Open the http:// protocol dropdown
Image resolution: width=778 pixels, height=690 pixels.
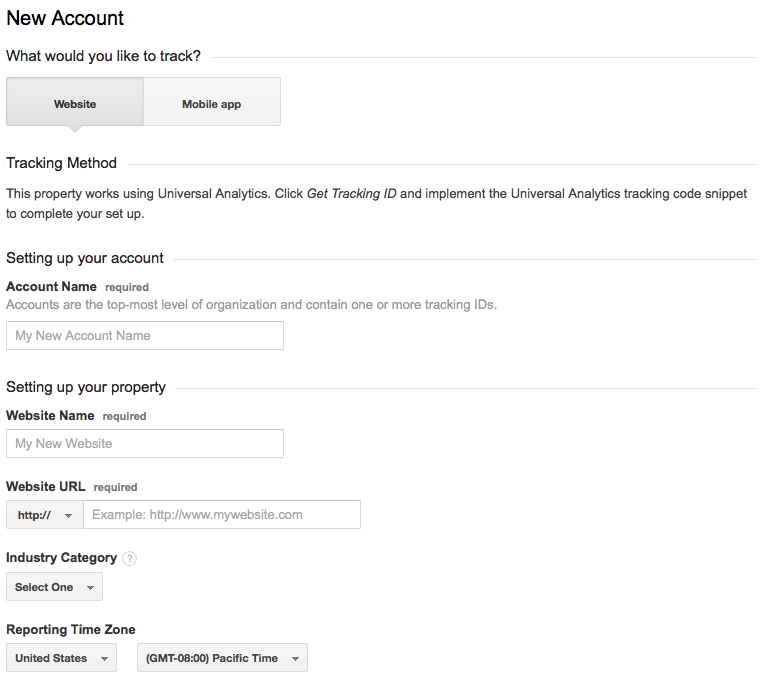(45, 515)
